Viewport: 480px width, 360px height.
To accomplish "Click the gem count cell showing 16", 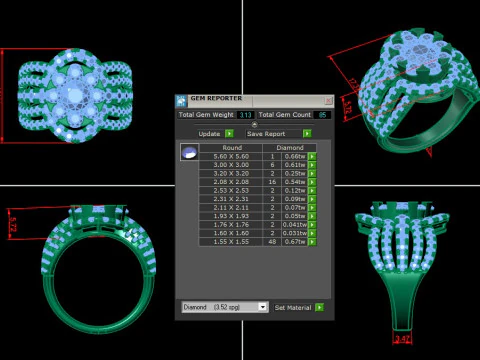I will tap(272, 182).
